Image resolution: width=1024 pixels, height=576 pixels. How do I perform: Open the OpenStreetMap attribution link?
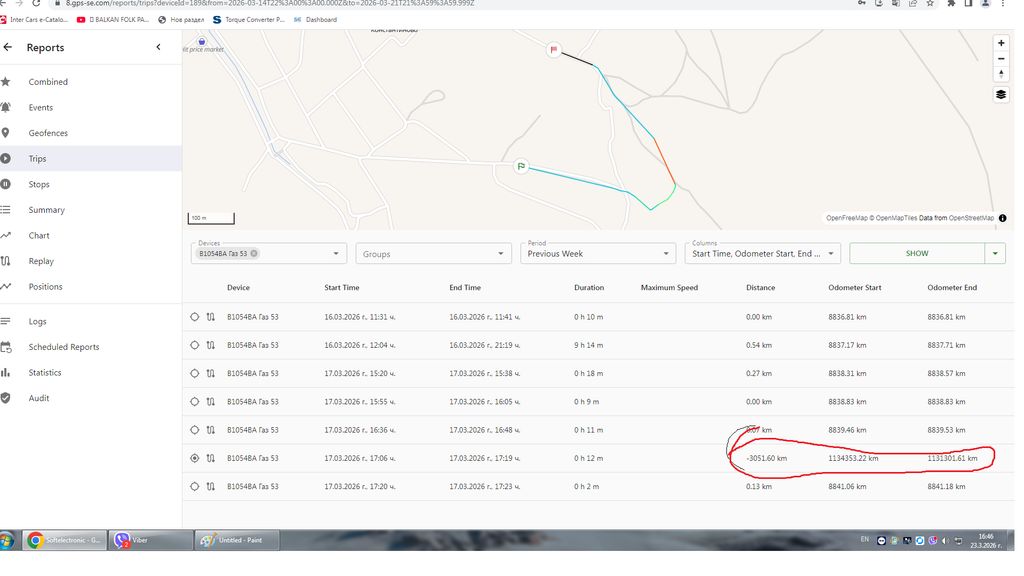click(971, 218)
